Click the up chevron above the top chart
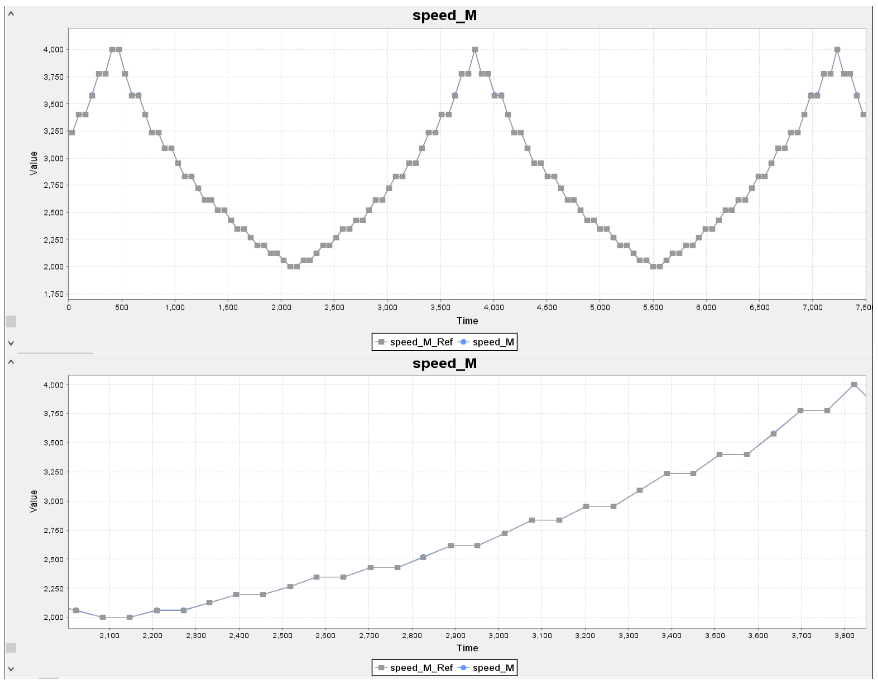The width and height of the screenshot is (878, 688). coord(11,13)
